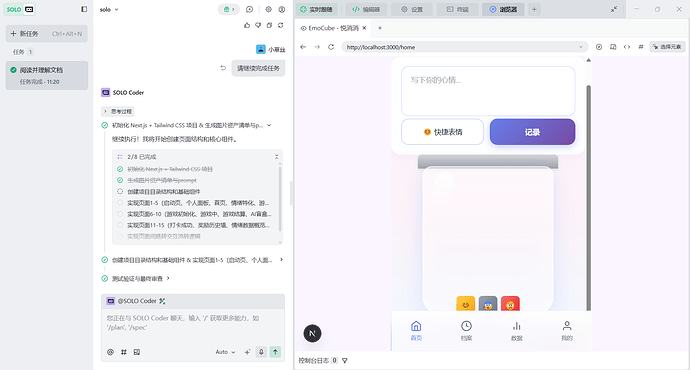Toggle the 实现页面1-5 todo circle
Screen dimensions: 690x370
click(x=120, y=203)
